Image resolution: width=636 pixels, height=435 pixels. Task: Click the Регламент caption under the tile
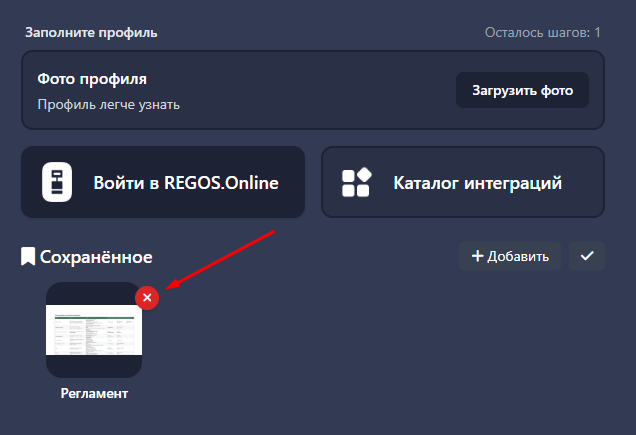(94, 393)
